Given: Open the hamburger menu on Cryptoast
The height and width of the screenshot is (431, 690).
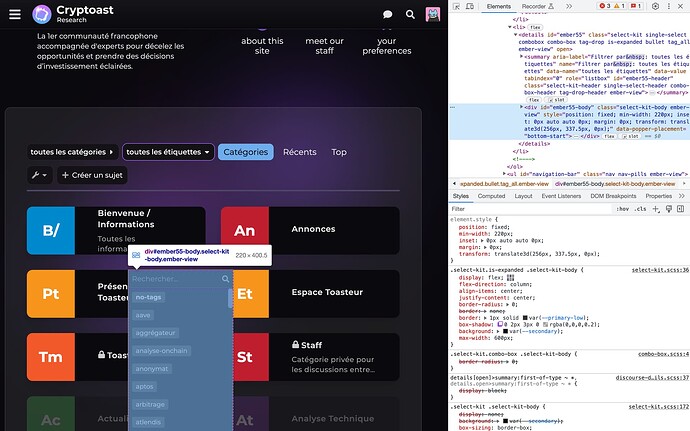Looking at the screenshot, I should pyautogui.click(x=15, y=14).
